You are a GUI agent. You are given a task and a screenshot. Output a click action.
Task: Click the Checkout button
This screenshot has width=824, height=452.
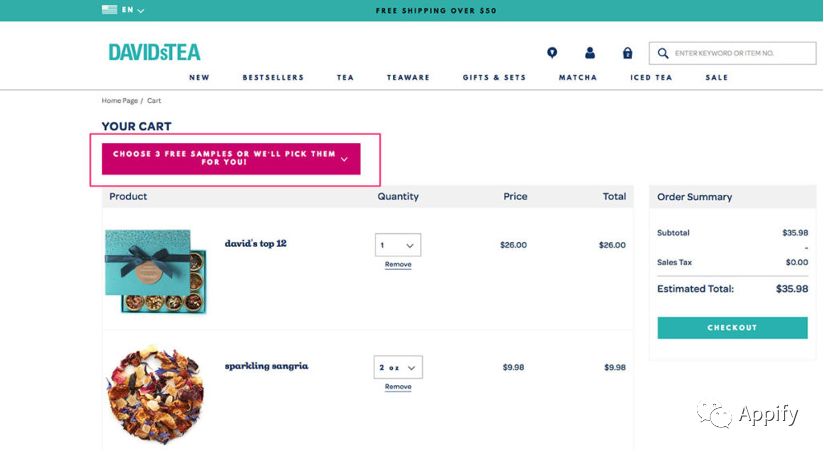732,328
